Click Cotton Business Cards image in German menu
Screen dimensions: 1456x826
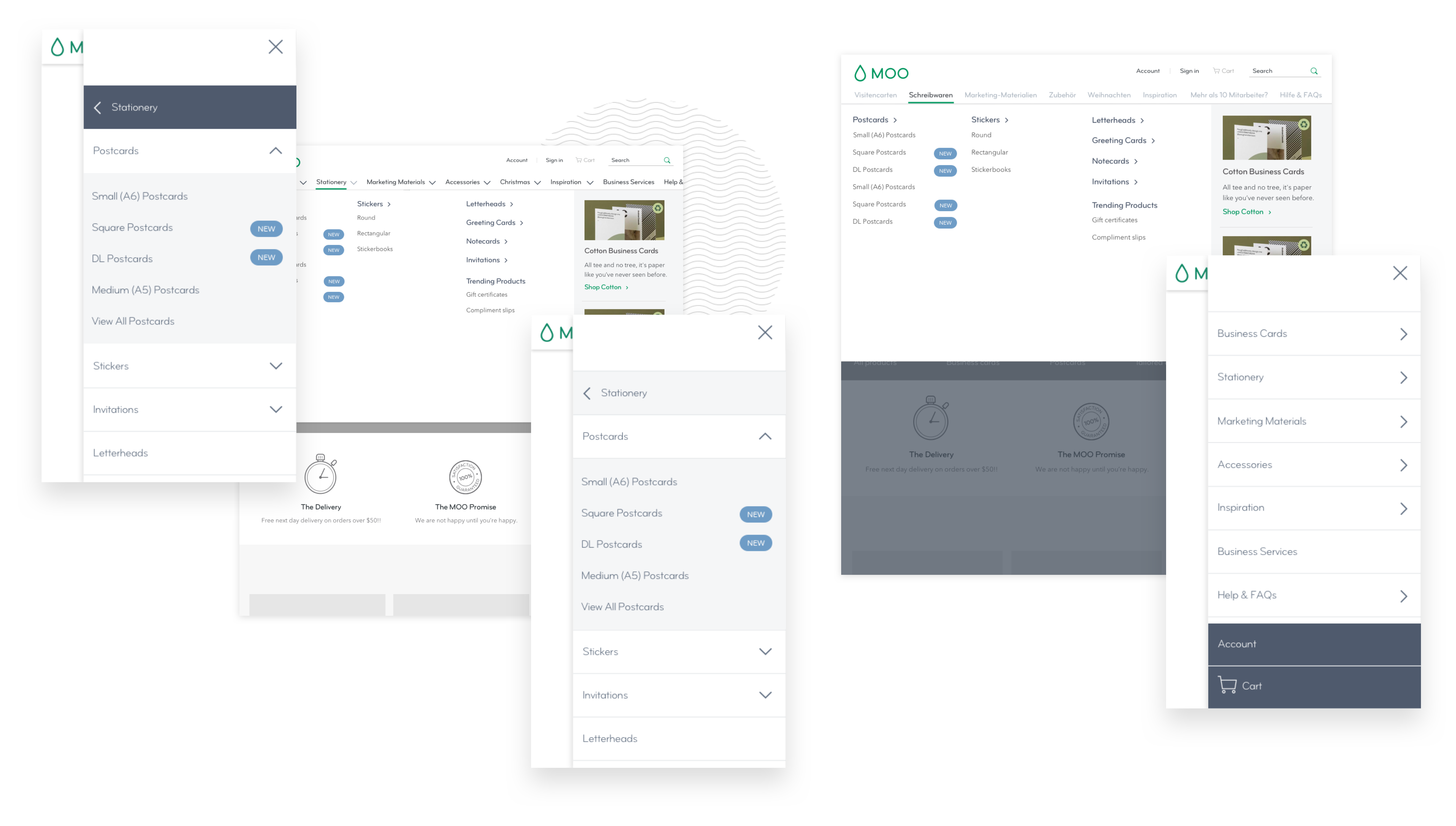click(1266, 138)
